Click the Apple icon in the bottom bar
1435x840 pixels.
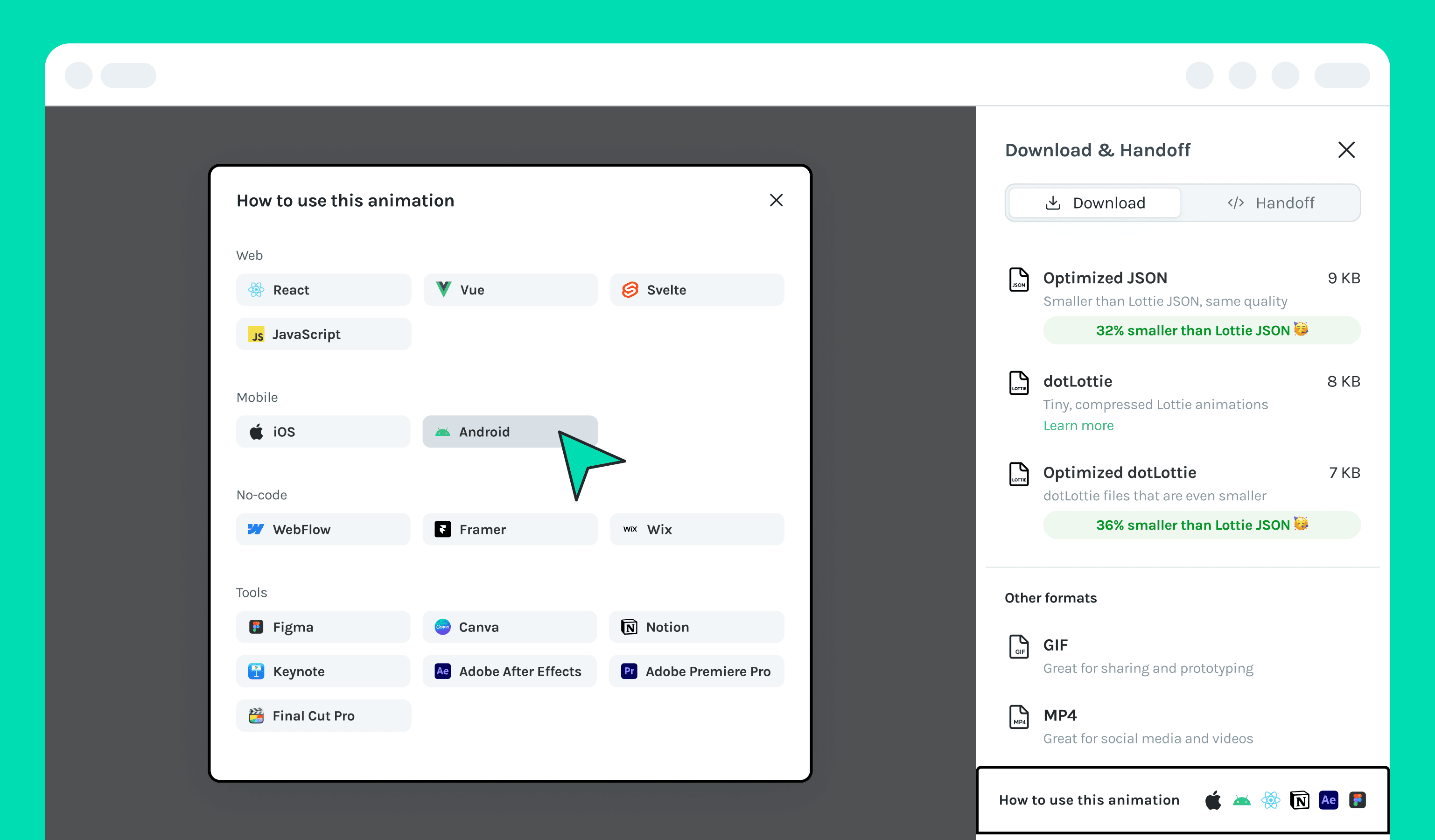click(1213, 800)
